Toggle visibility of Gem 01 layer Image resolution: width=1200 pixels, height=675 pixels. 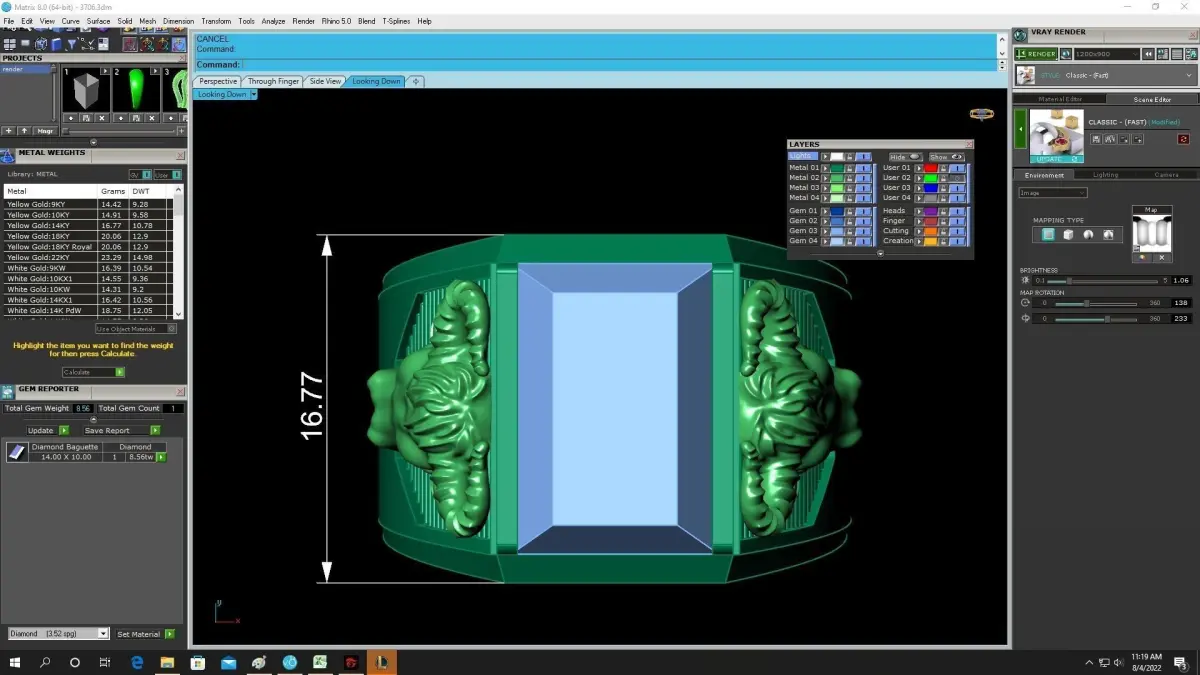coord(864,211)
